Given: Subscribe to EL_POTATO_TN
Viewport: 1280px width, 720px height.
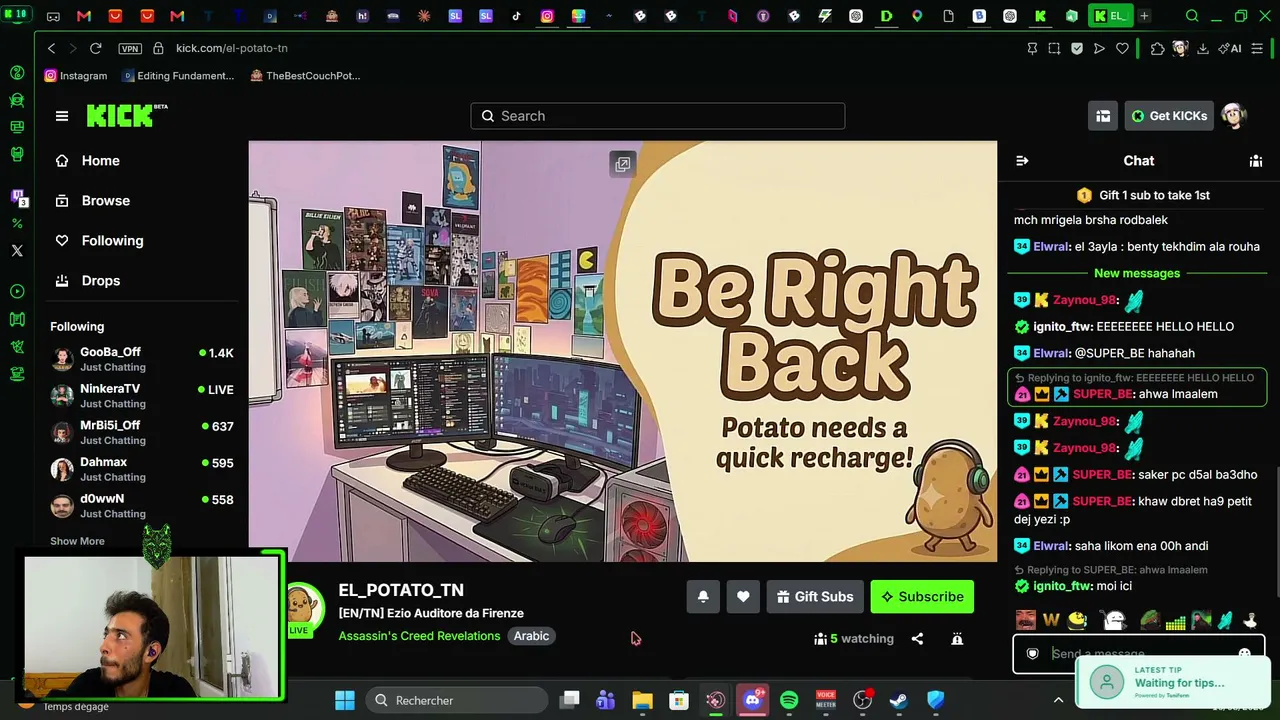Looking at the screenshot, I should (x=922, y=597).
